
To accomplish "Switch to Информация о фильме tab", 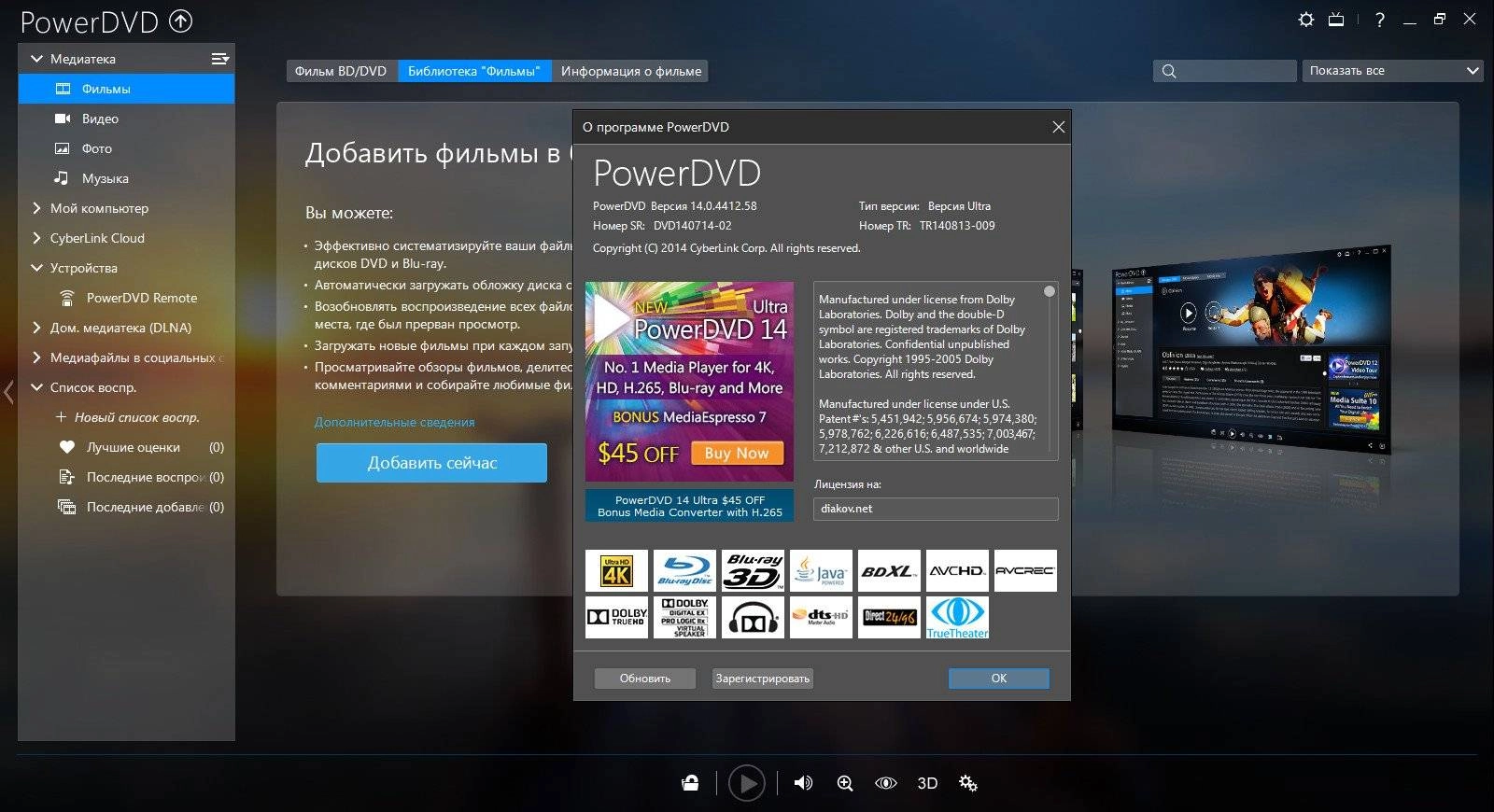I will click(630, 71).
